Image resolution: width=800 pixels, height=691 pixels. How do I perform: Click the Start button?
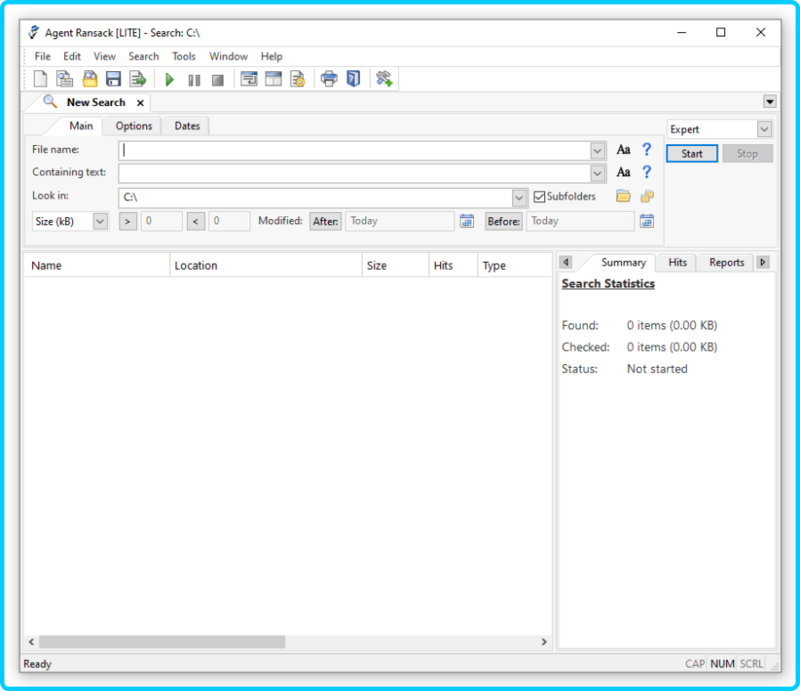click(x=692, y=154)
